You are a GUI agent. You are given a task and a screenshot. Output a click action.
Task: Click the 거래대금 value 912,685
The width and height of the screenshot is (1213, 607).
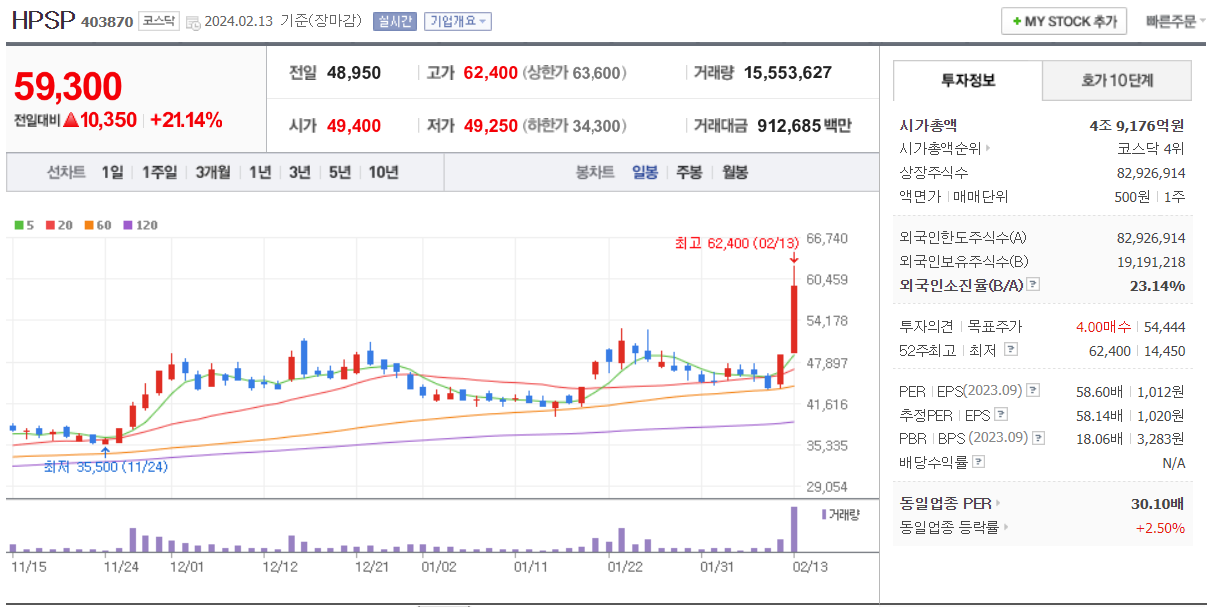pos(788,126)
